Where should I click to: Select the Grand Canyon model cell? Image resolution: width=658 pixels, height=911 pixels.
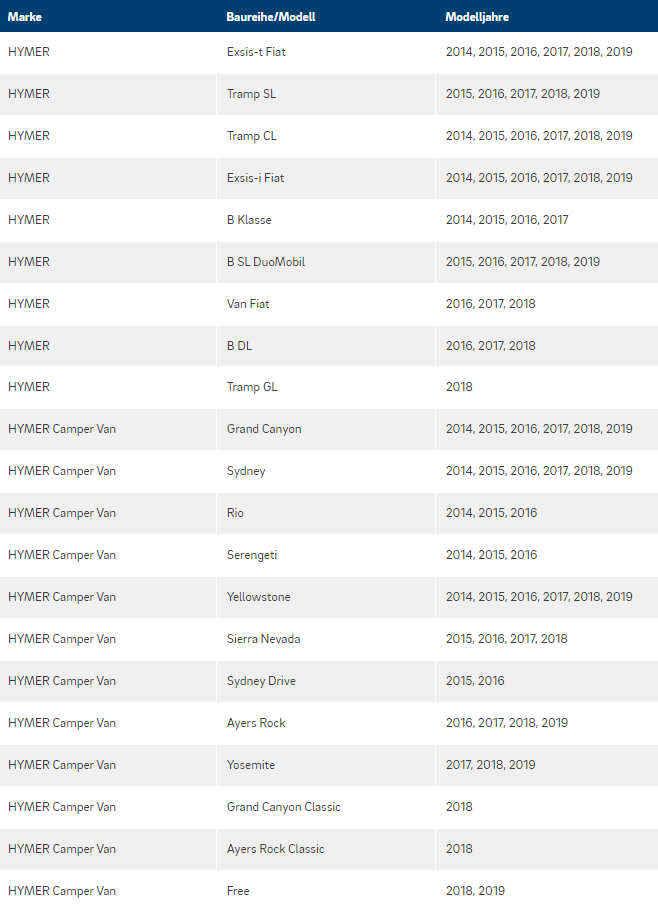coord(264,429)
